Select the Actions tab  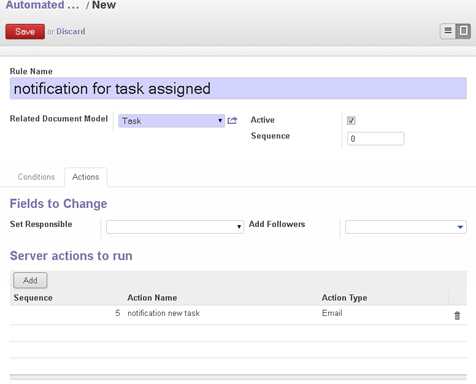(86, 177)
